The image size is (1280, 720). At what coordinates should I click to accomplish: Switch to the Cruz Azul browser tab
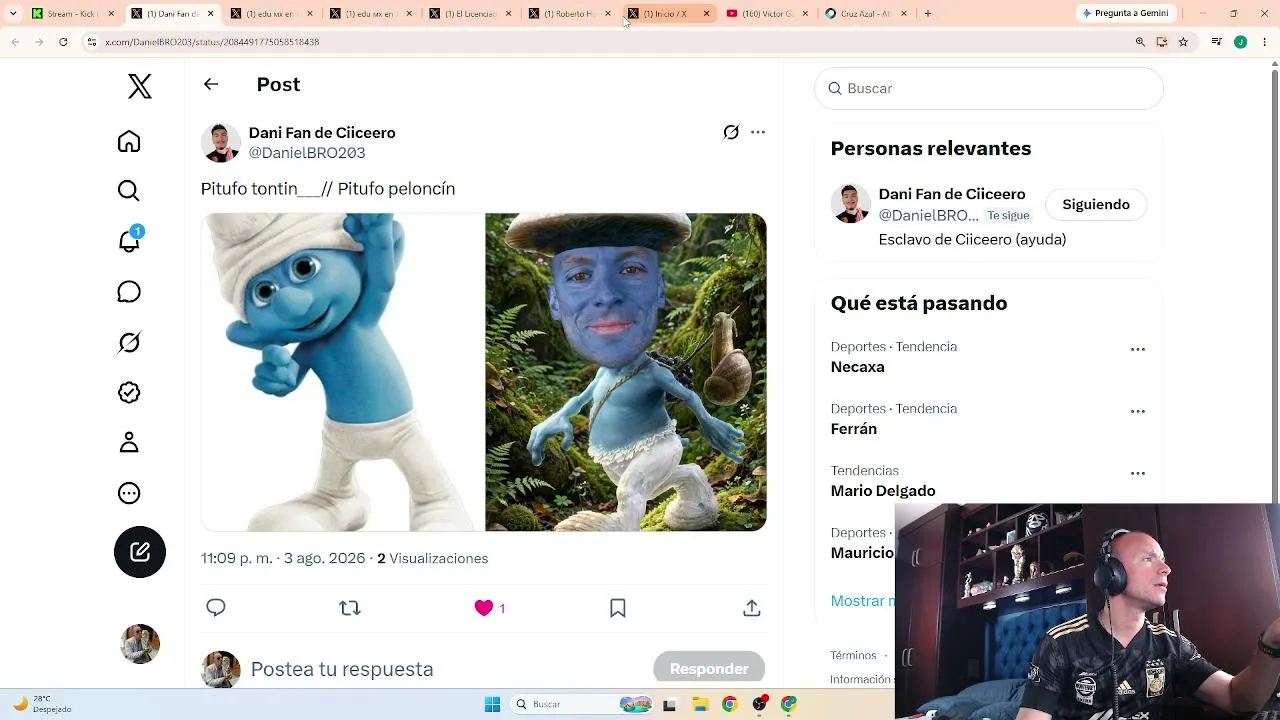(x=867, y=14)
